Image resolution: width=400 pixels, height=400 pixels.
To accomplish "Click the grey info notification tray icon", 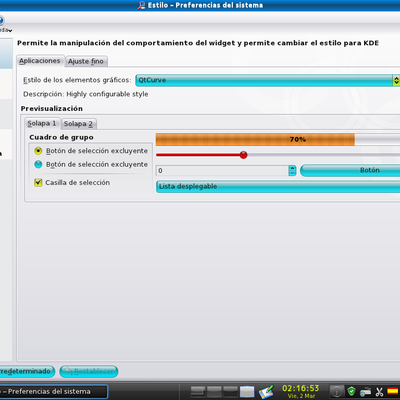I will [337, 391].
